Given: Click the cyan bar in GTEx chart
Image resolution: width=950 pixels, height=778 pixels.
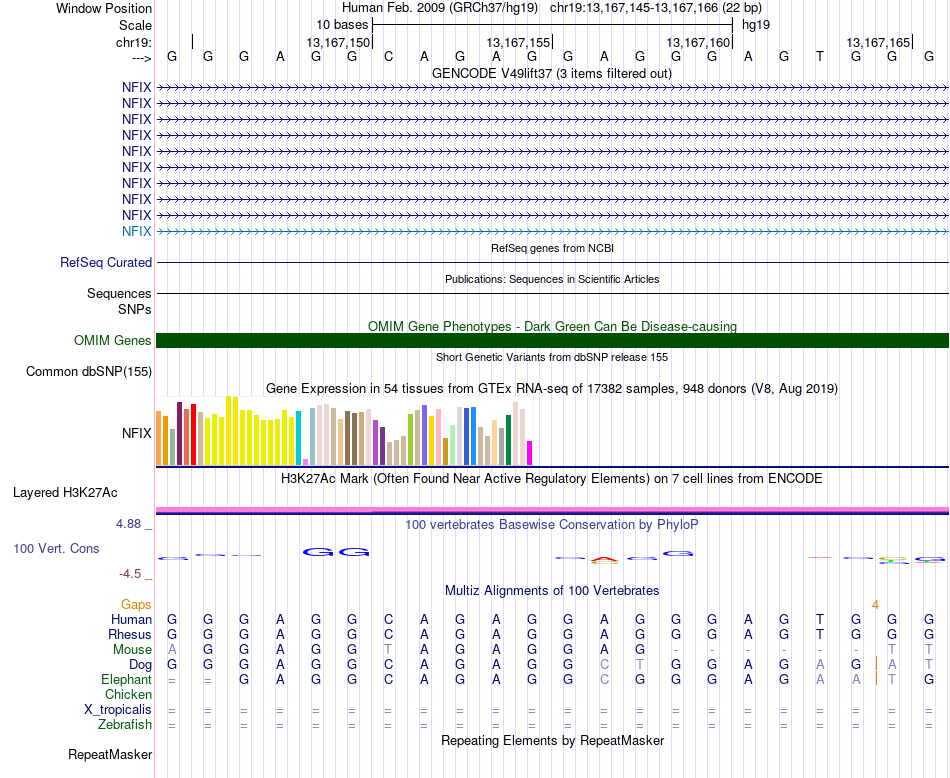Looking at the screenshot, I should click(298, 438).
